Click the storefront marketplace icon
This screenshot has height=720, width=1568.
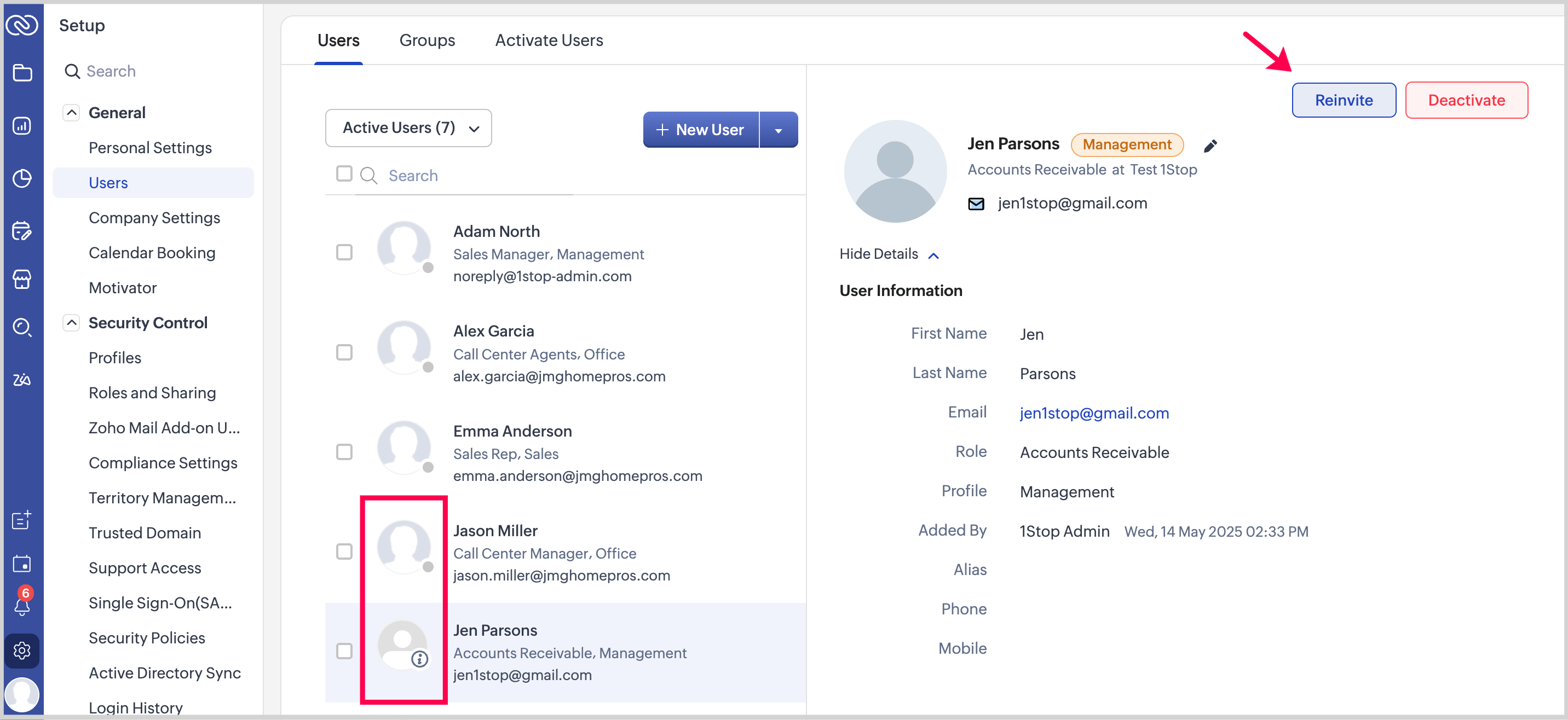[x=22, y=279]
